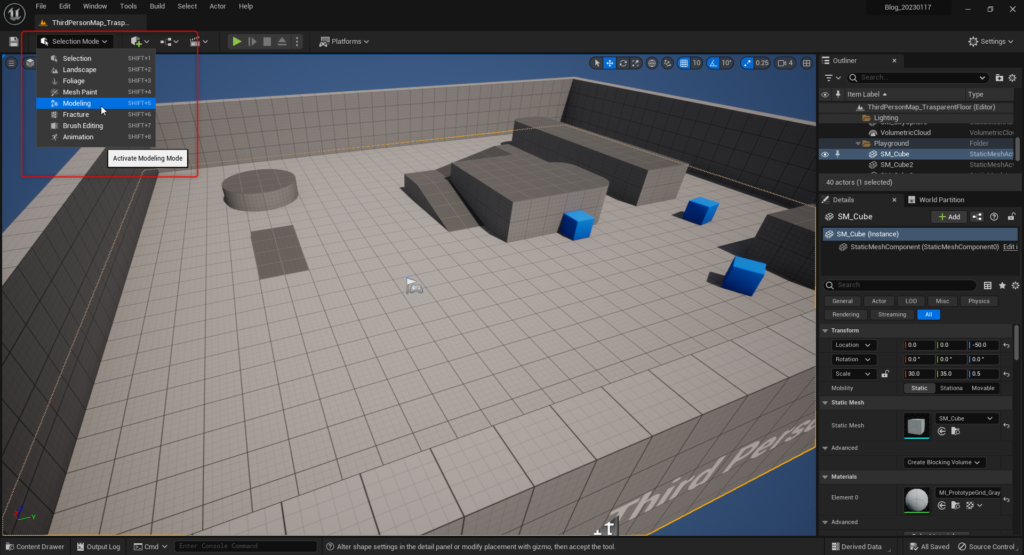Create new folder in Outliner
The image size is (1024, 555).
pos(999,78)
